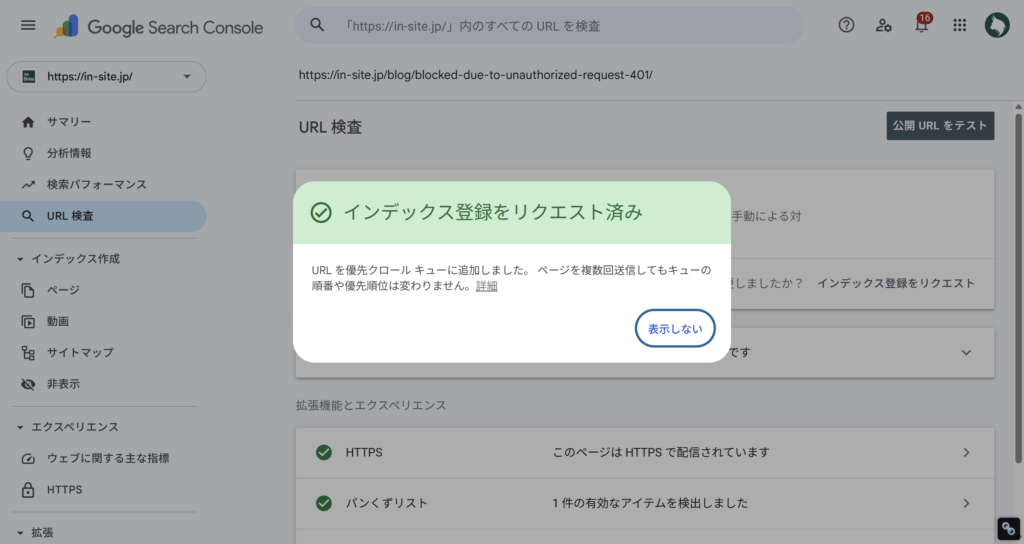Click the 公開 URL をテスト button
The height and width of the screenshot is (544, 1024).
(940, 125)
